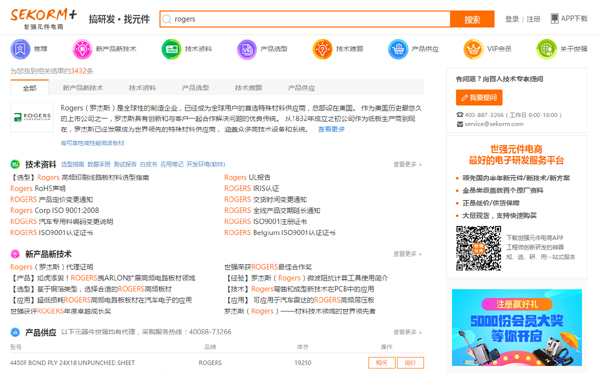
Task: Open Rogers UL报告 link
Action: pyautogui.click(x=247, y=177)
